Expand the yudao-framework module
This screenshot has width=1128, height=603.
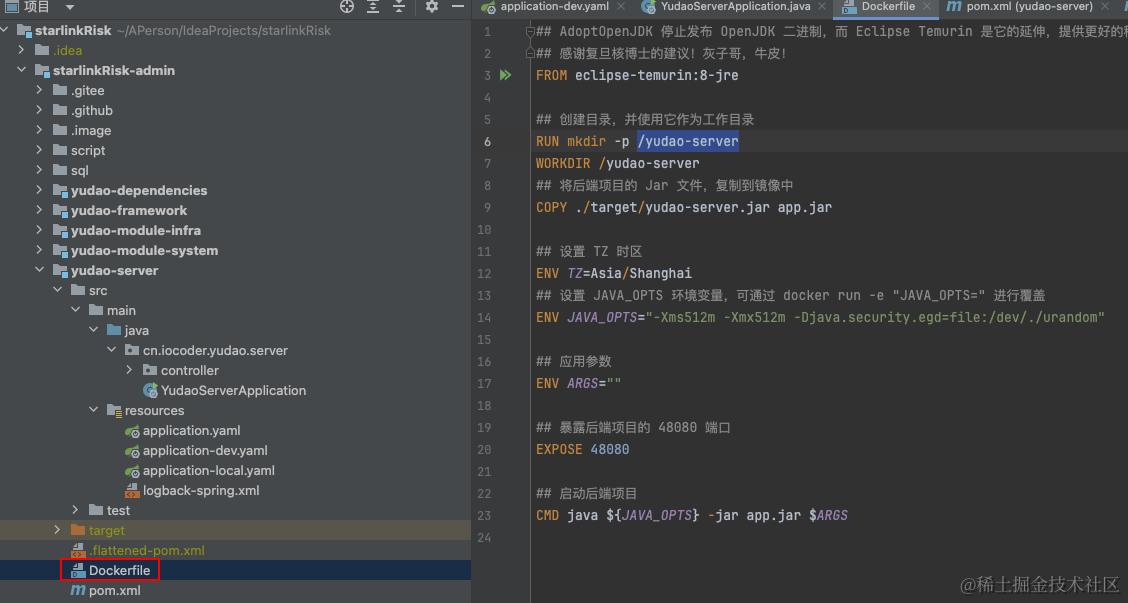[x=40, y=210]
